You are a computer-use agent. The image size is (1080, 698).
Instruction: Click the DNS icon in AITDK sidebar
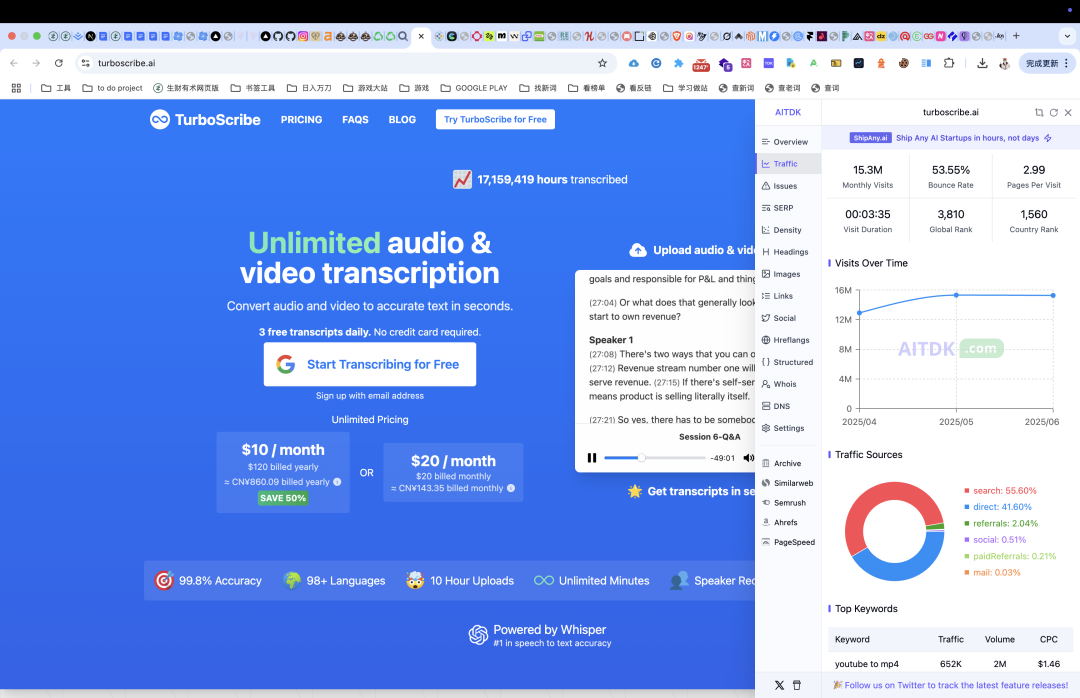point(766,407)
